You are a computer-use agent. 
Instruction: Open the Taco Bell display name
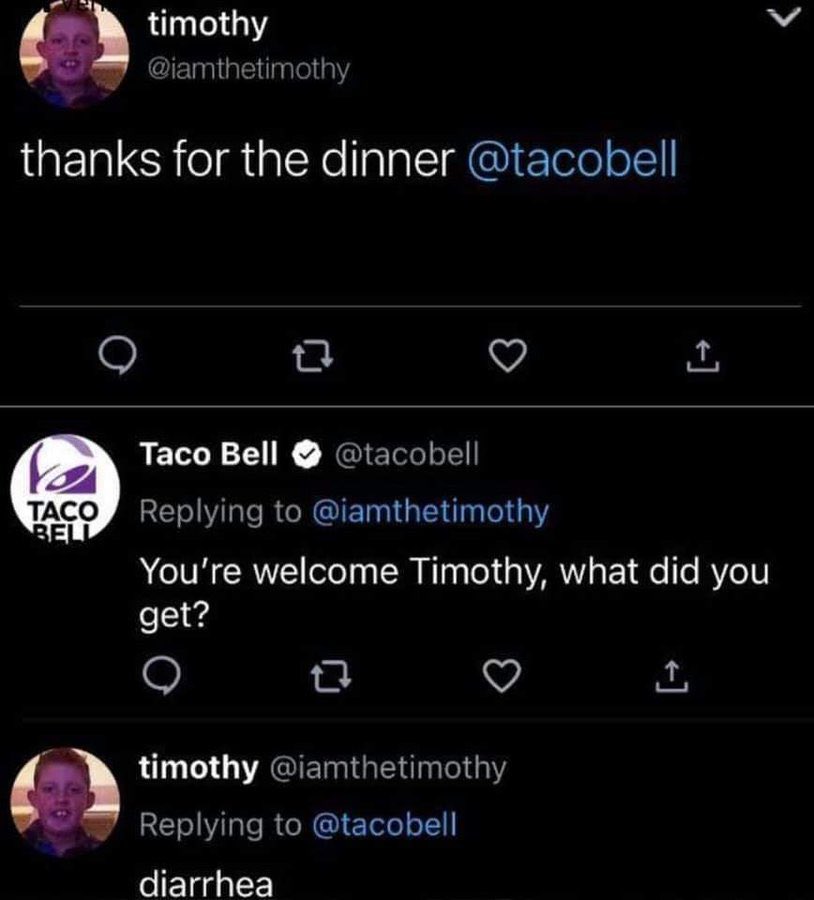pos(208,455)
